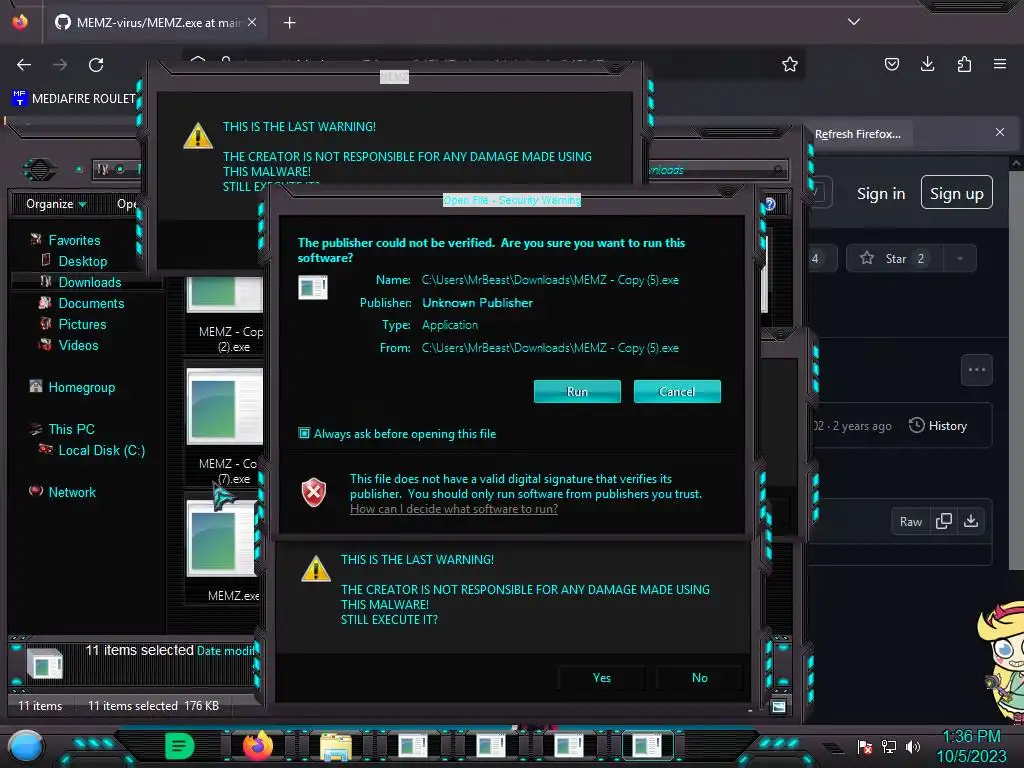Click Run in the Security Warning dialog
Viewport: 1024px width, 768px height.
[577, 391]
